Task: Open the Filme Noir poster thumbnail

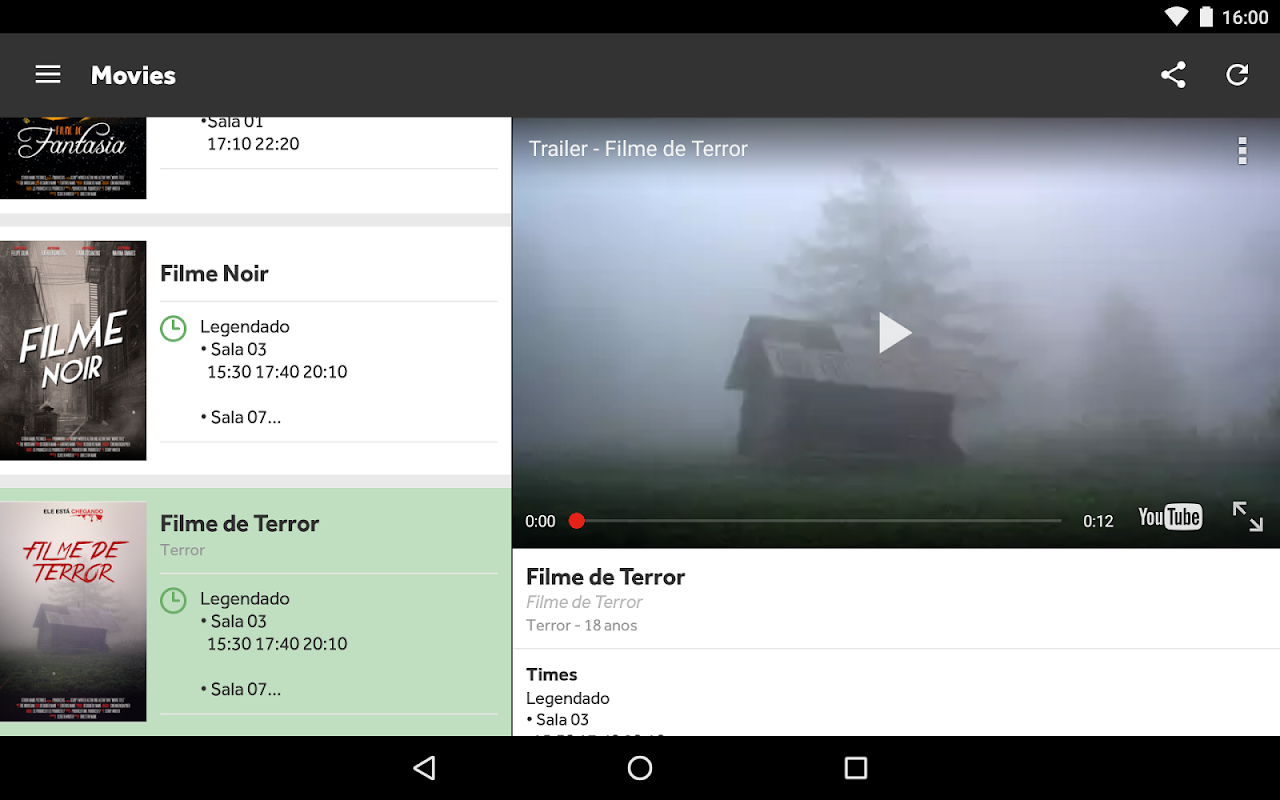Action: (73, 350)
